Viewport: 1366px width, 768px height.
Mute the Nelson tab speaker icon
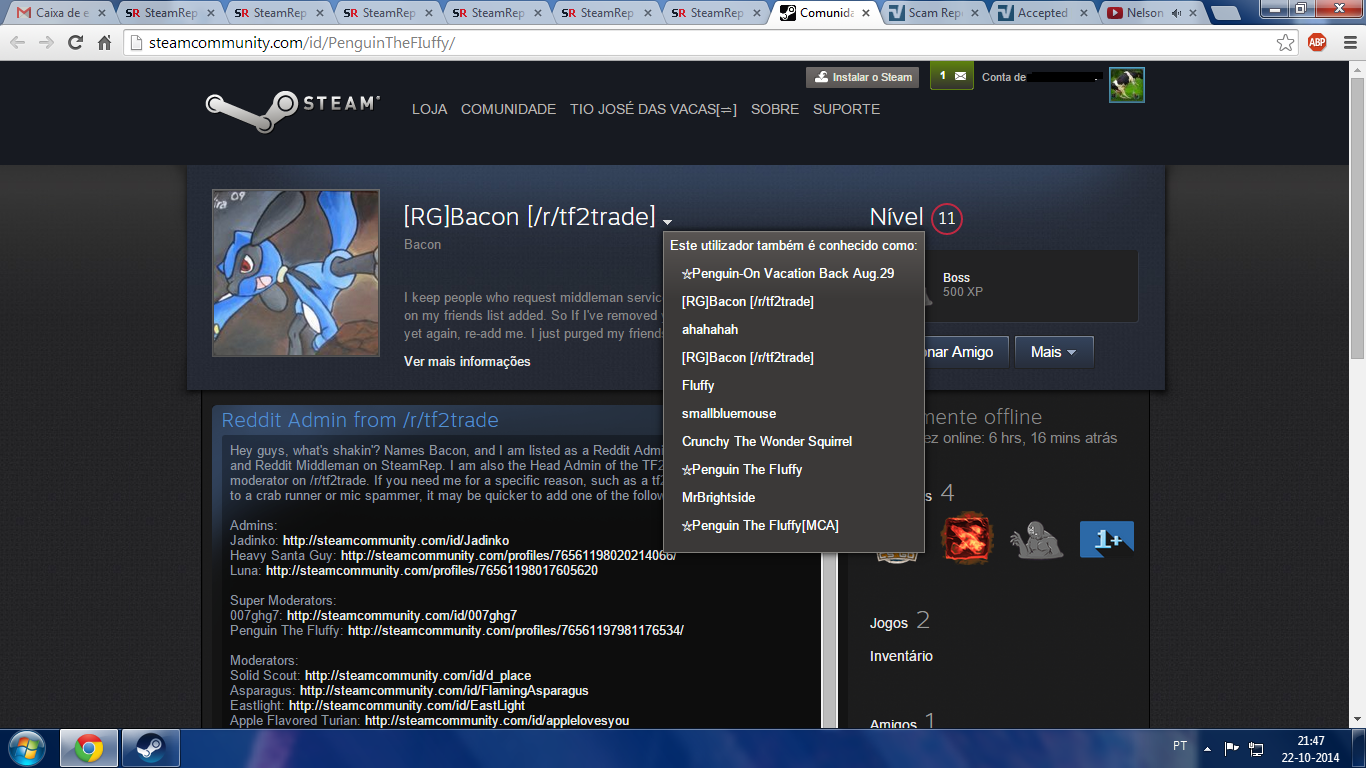1177,13
